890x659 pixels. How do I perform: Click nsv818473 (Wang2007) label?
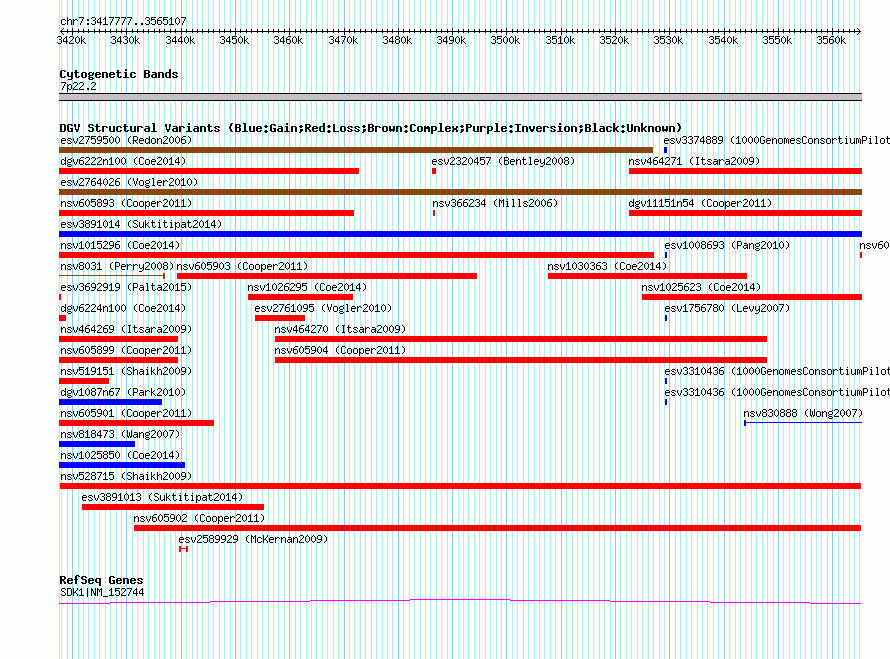[x=120, y=434]
